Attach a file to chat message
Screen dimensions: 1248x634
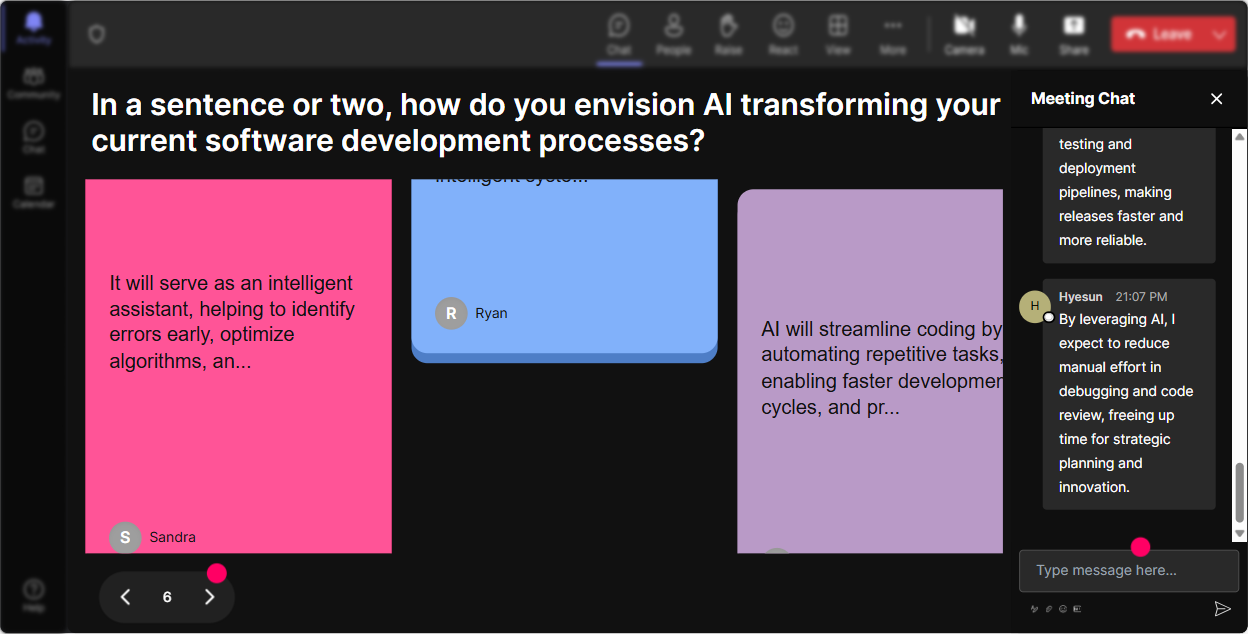click(x=1049, y=608)
